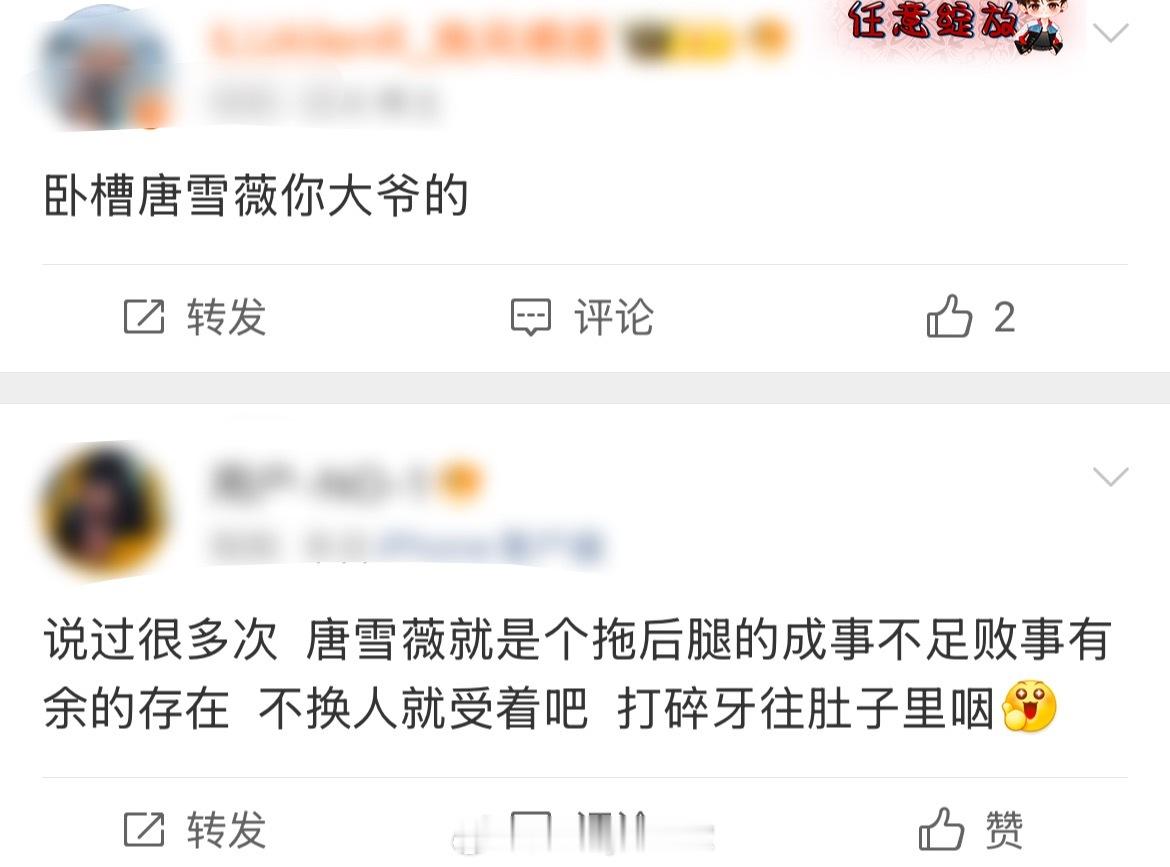Open post text 卧槽唐雪薇你大爷的
The height and width of the screenshot is (867, 1170).
(256, 196)
